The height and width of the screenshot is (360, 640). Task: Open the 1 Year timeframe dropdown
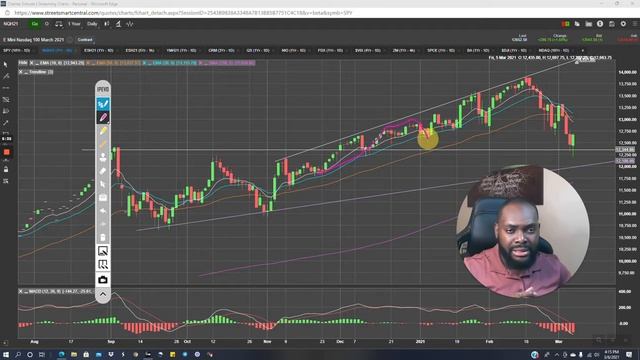click(74, 24)
